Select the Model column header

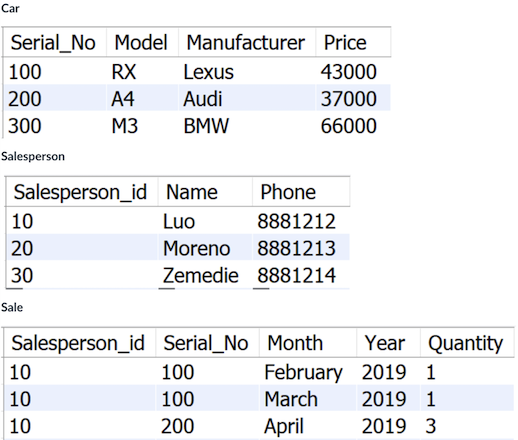(x=142, y=42)
